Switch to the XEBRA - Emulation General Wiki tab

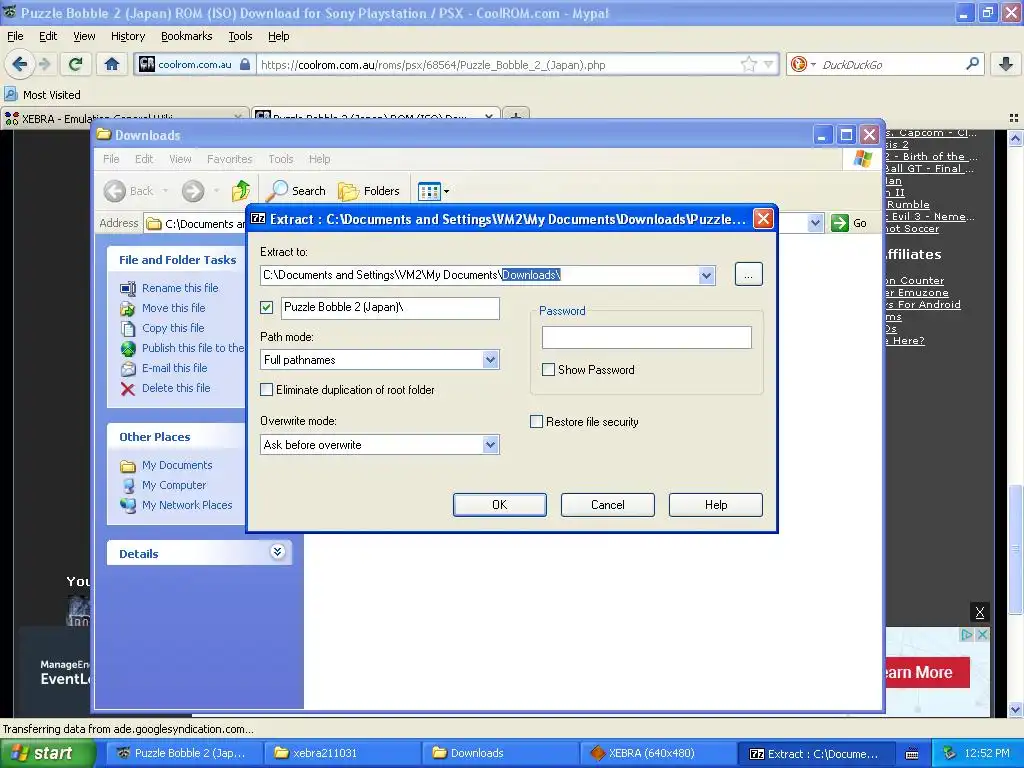coord(124,118)
